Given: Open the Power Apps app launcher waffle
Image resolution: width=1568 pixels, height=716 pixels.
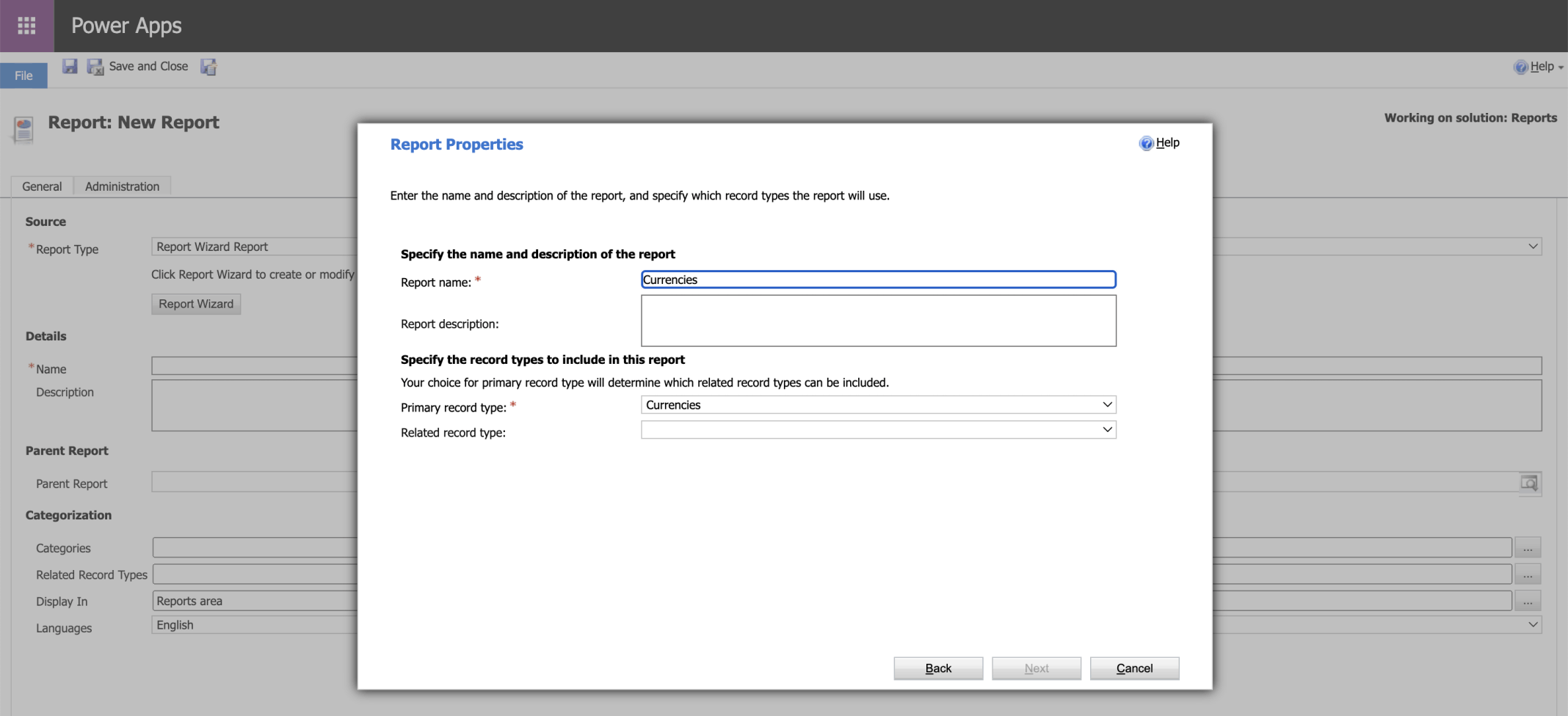Looking at the screenshot, I should pyautogui.click(x=26, y=26).
